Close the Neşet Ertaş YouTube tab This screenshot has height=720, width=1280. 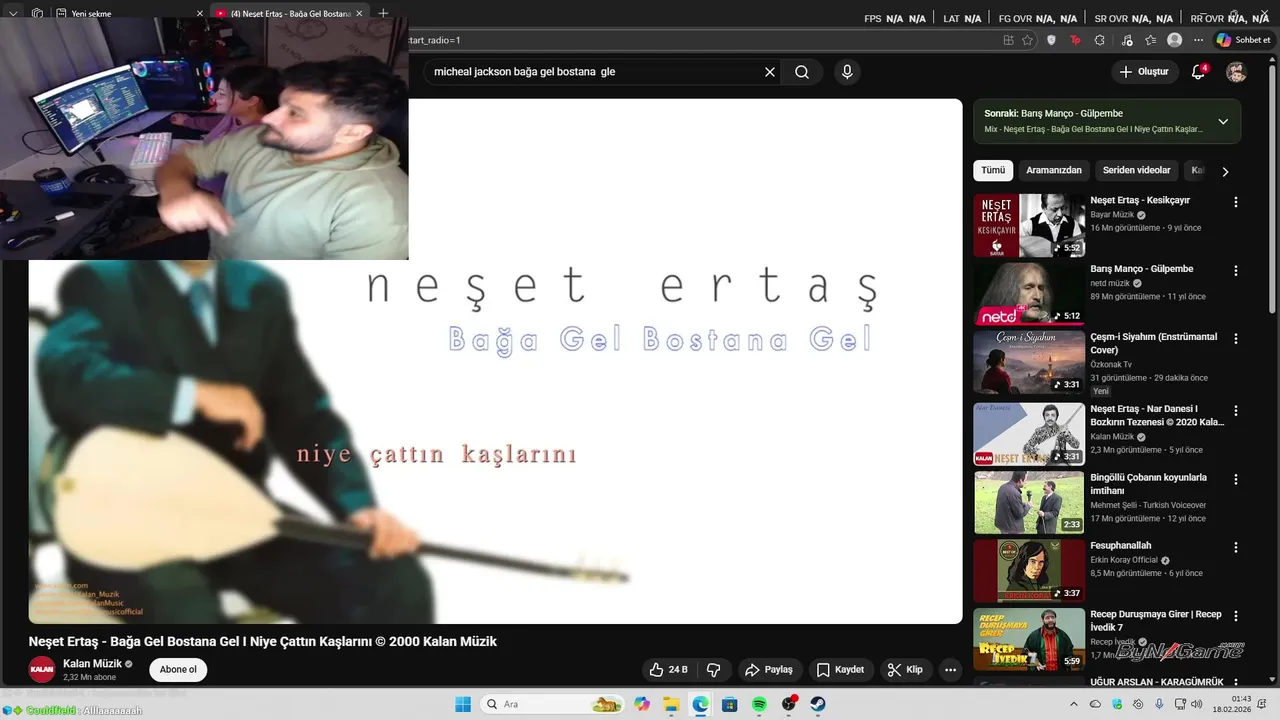360,14
